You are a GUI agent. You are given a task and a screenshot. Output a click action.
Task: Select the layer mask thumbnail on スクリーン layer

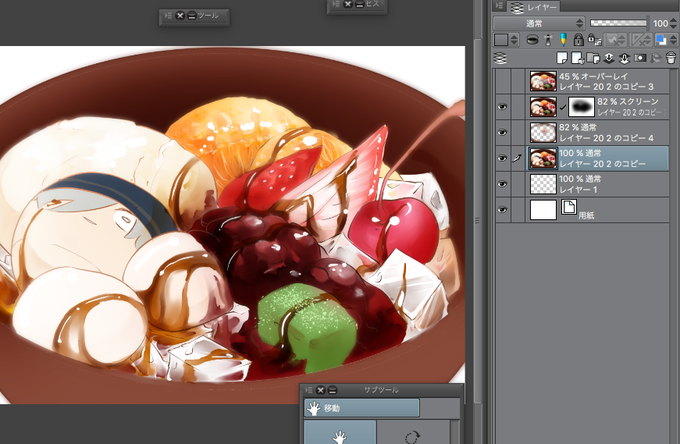pos(581,107)
